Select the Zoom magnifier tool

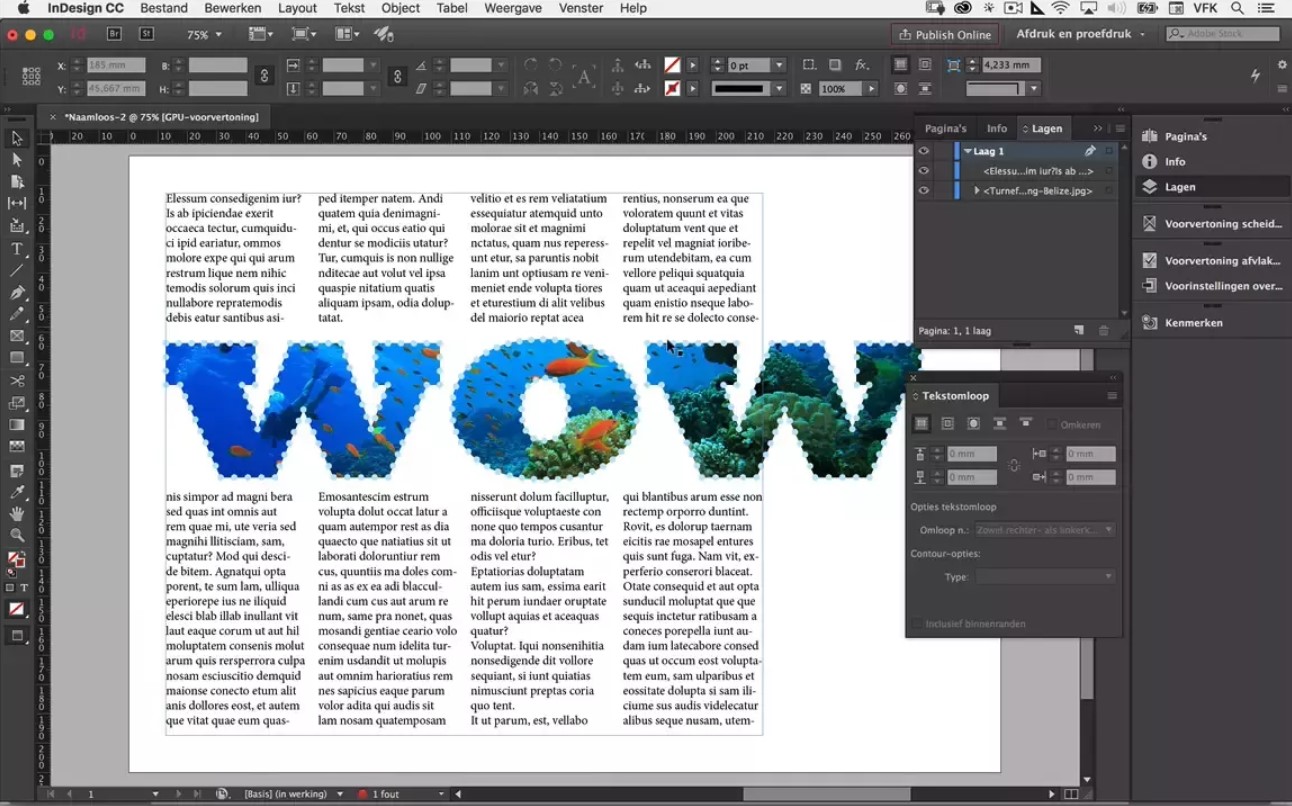17,536
